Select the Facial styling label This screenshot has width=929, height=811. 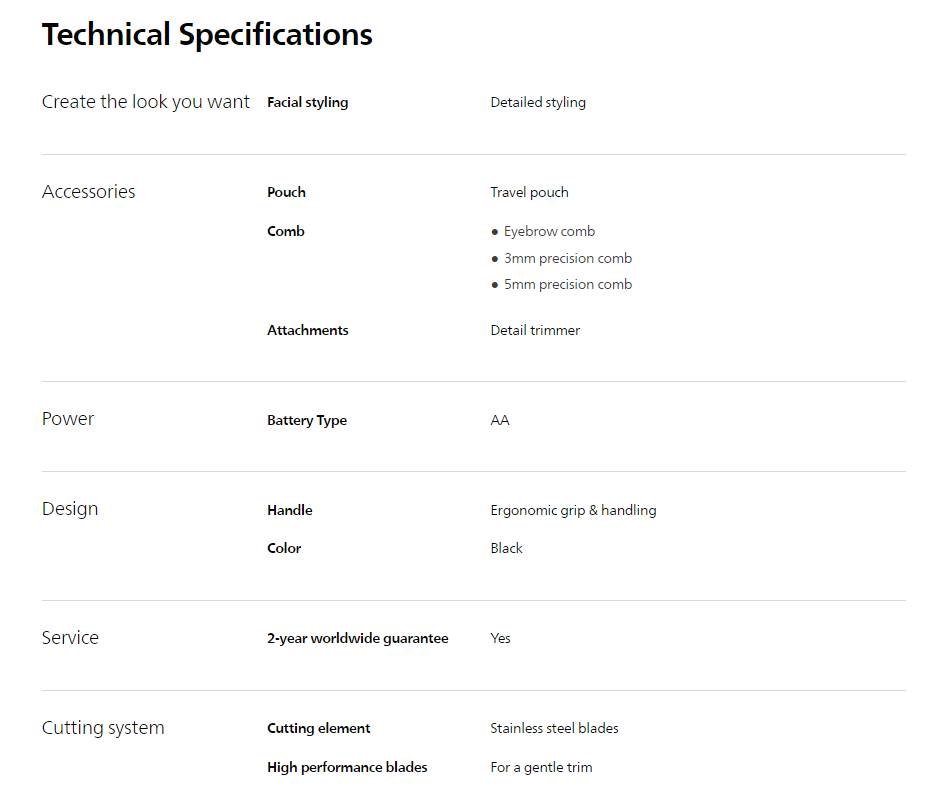308,102
